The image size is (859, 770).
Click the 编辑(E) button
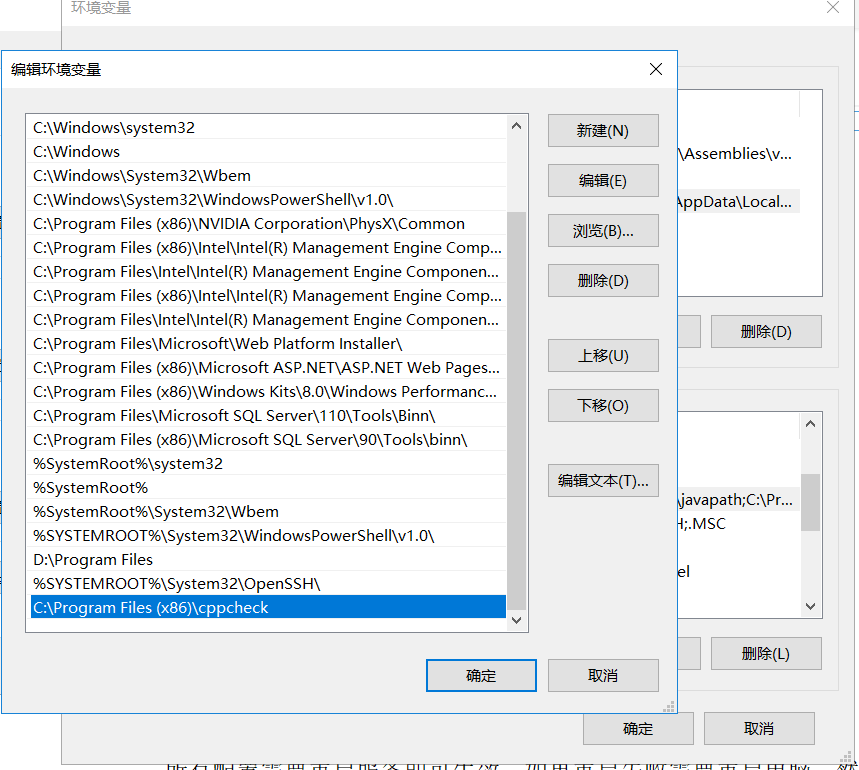tap(603, 181)
